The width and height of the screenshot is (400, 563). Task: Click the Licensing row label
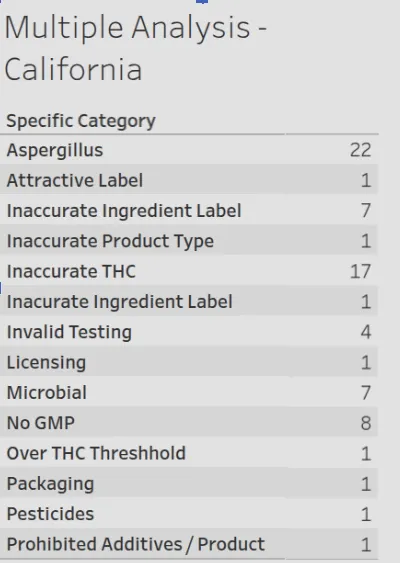[46, 362]
